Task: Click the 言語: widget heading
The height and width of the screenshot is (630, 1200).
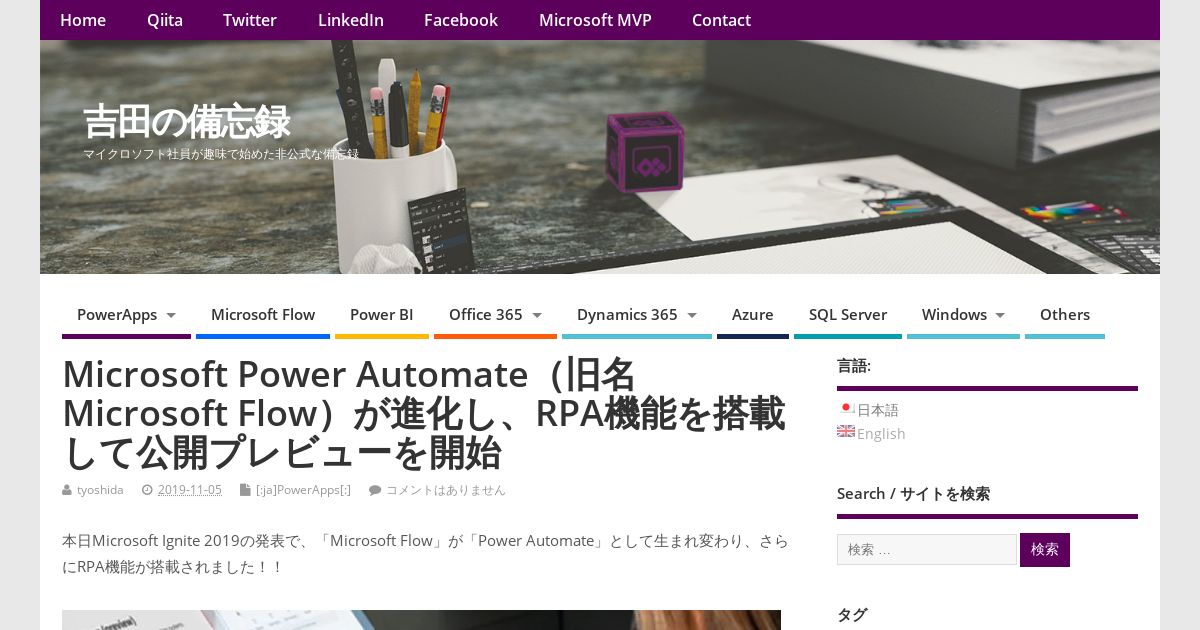Action: pos(854,366)
